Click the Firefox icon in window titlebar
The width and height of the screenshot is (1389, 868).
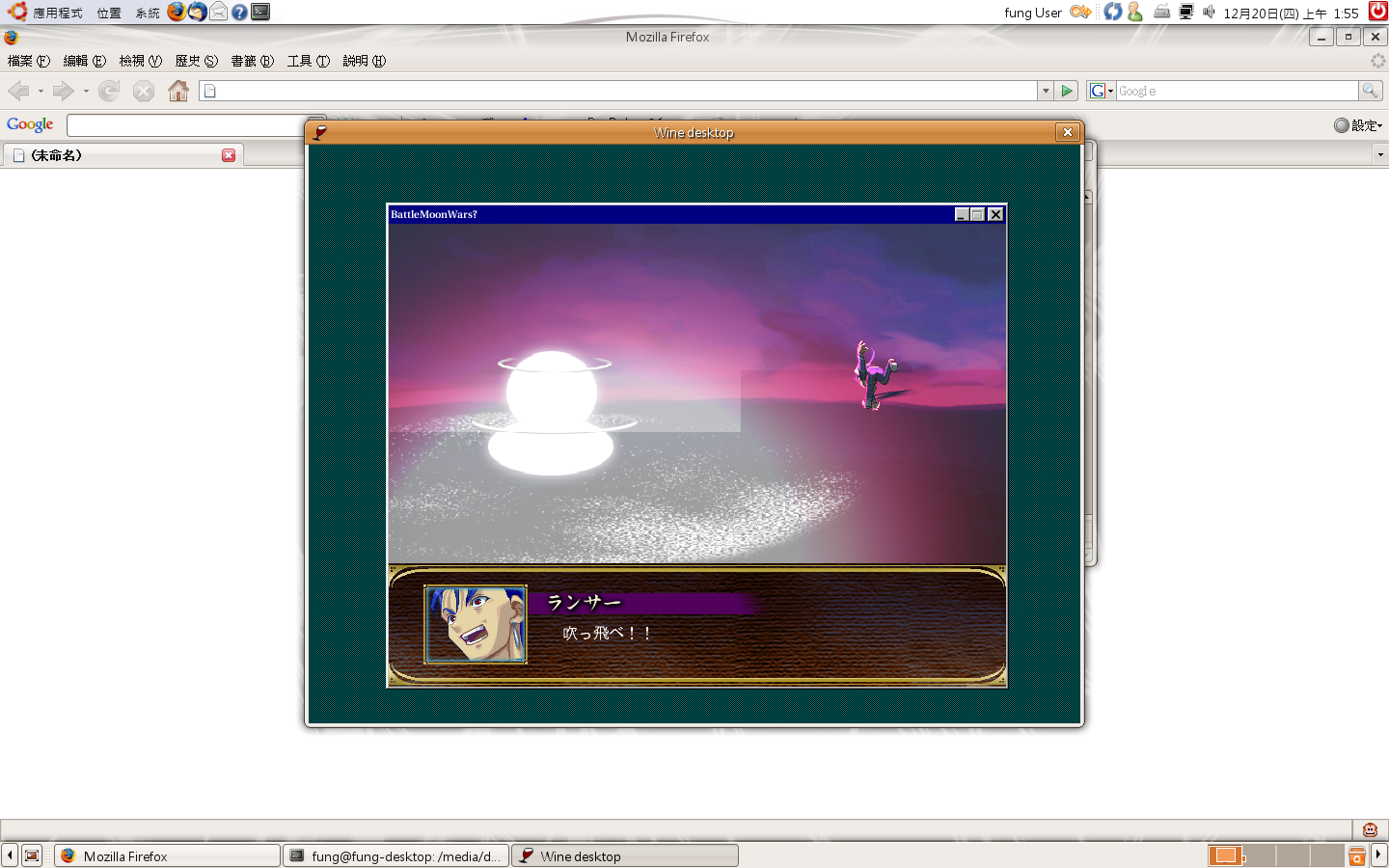[x=11, y=37]
